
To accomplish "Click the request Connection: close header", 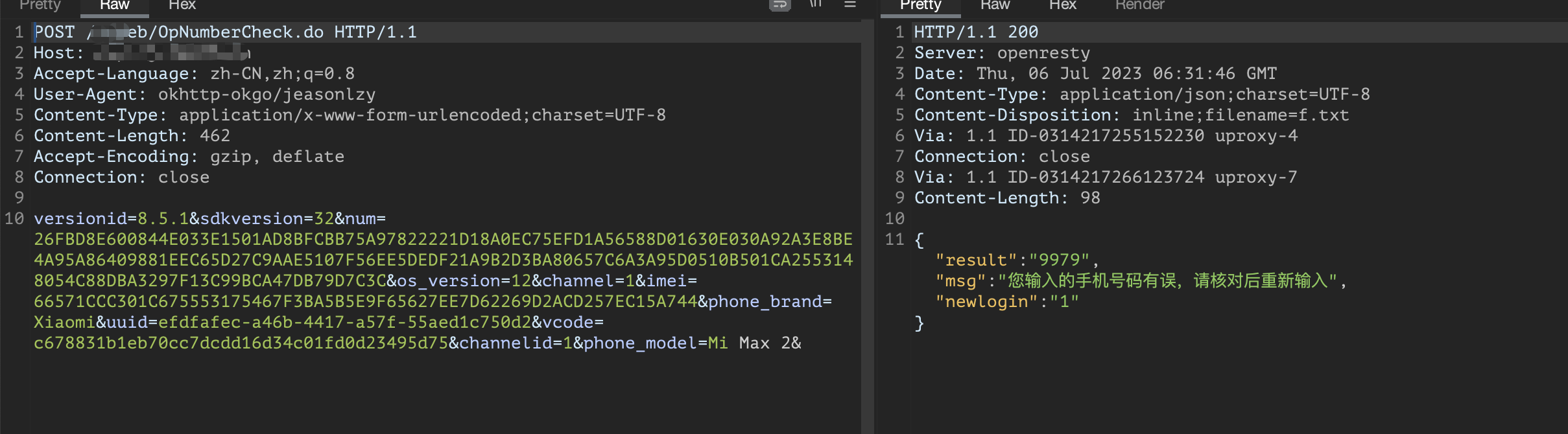I will [121, 177].
